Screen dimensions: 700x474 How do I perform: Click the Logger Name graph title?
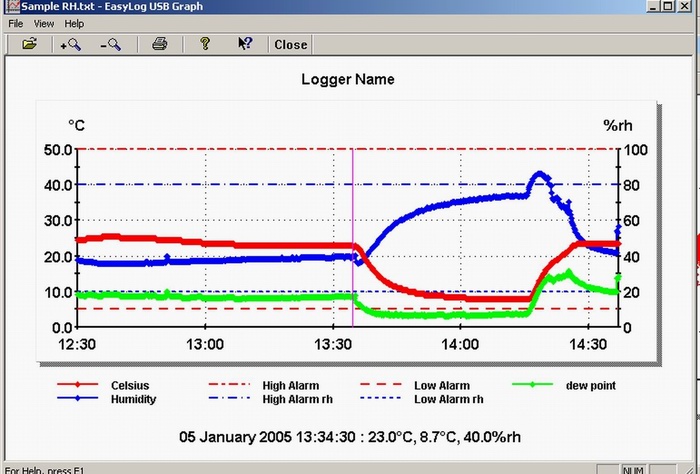(x=348, y=79)
